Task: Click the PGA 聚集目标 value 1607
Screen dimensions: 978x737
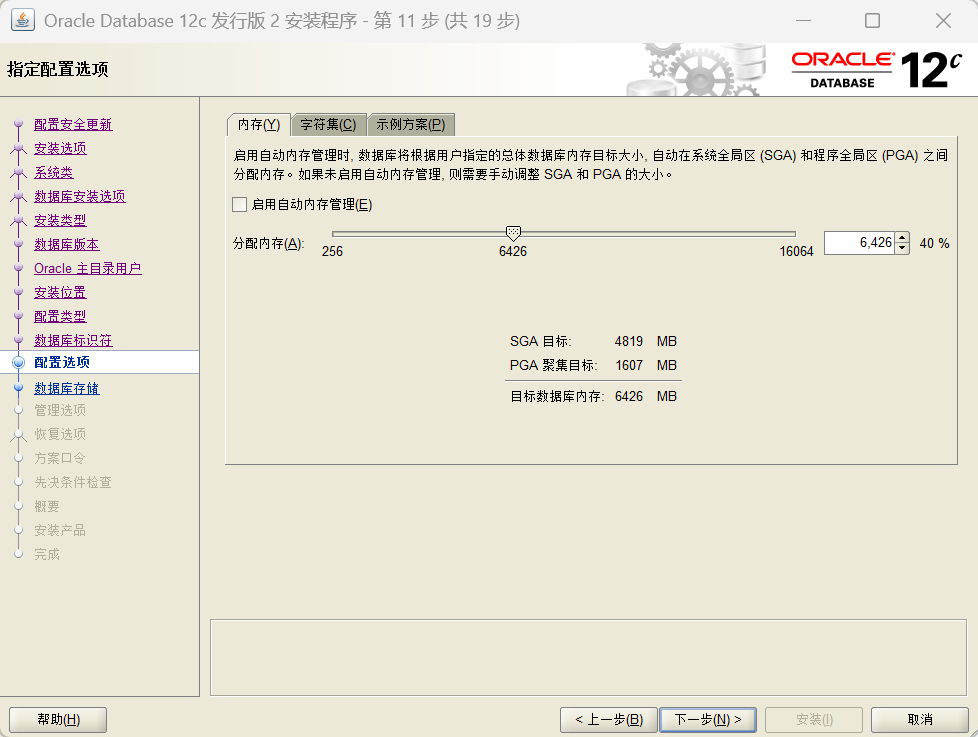Action: (x=629, y=365)
